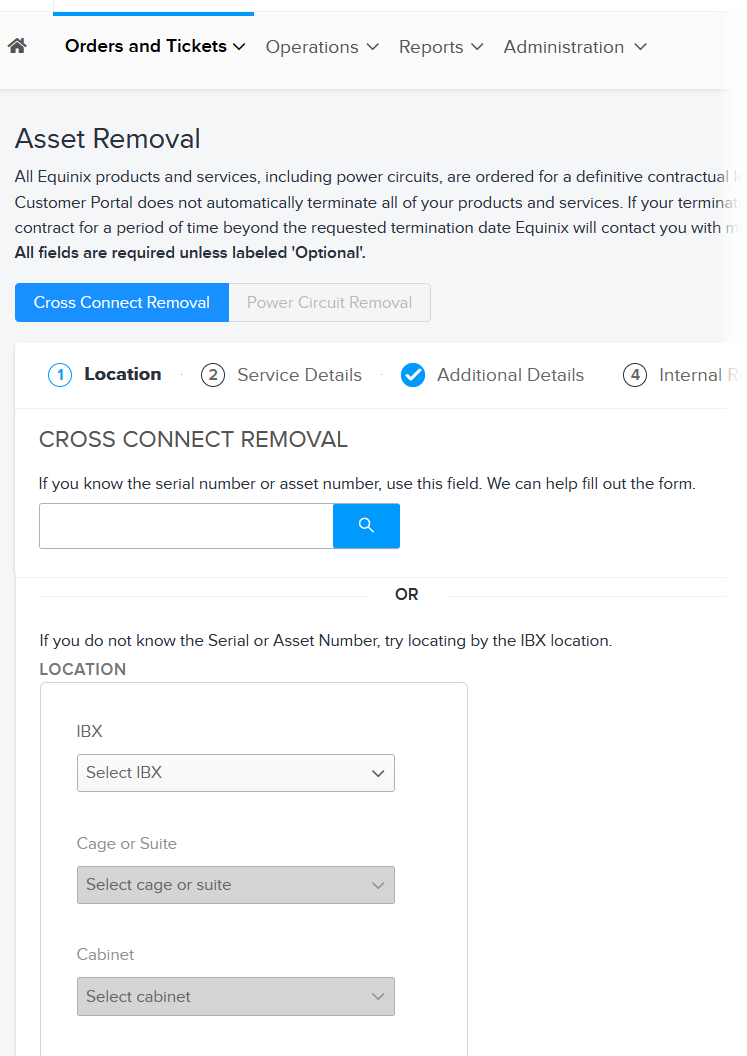Switch to Power Circuit Removal
Image resolution: width=747 pixels, height=1056 pixels.
click(329, 302)
